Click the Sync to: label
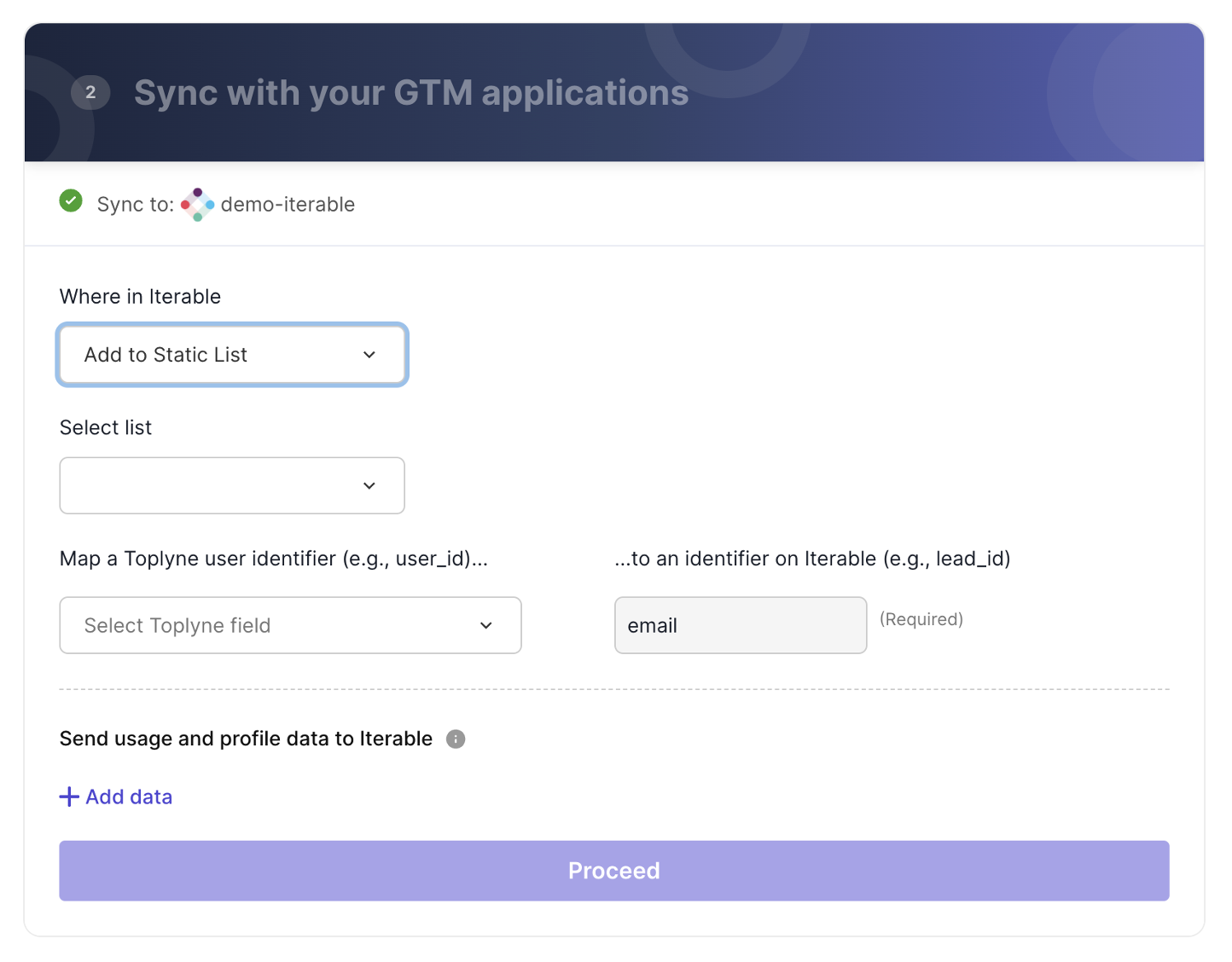 click(136, 205)
